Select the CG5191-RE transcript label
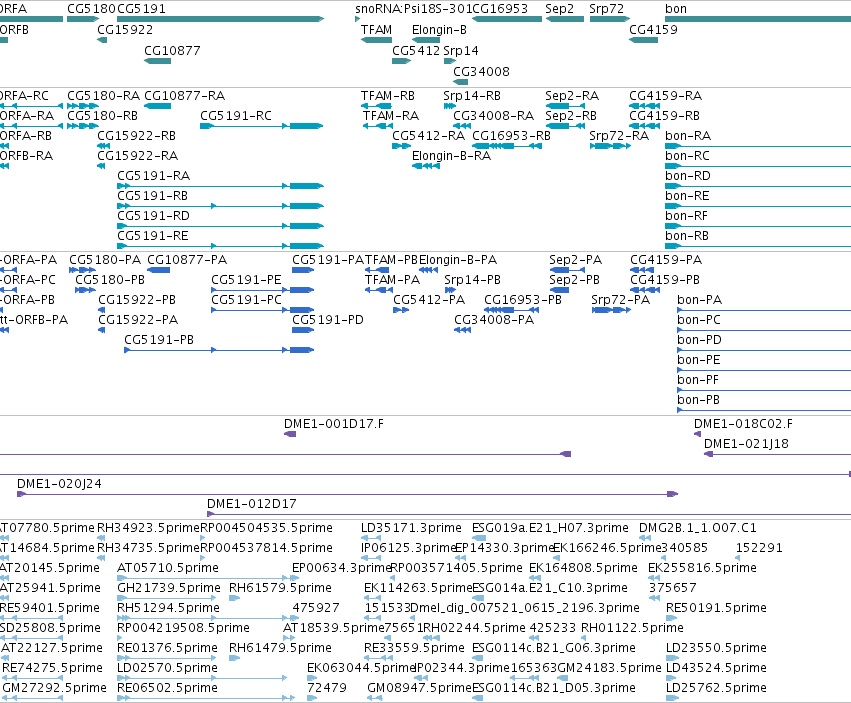Screen dimensions: 851x703 (153, 236)
